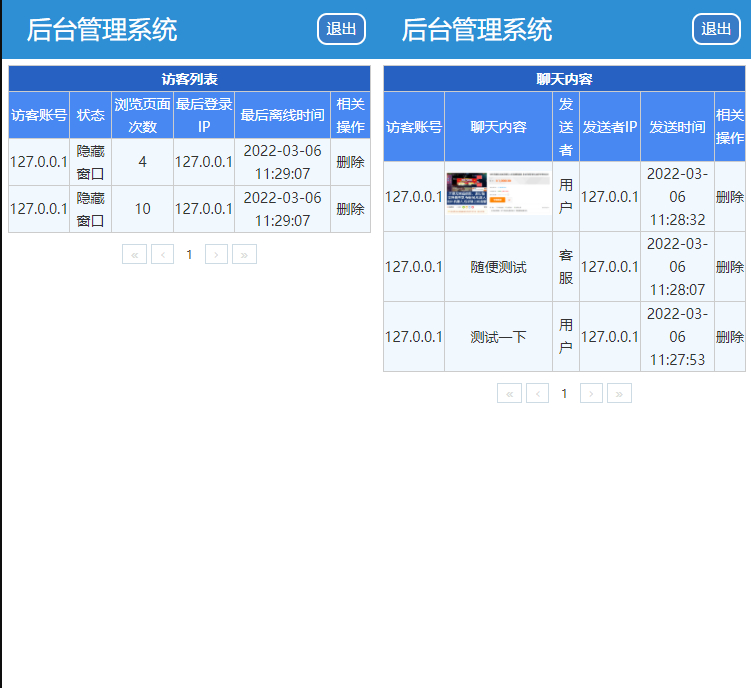Click 隐藏窗口 status in second visitor row
Screen dimensions: 751x688
pos(91,209)
